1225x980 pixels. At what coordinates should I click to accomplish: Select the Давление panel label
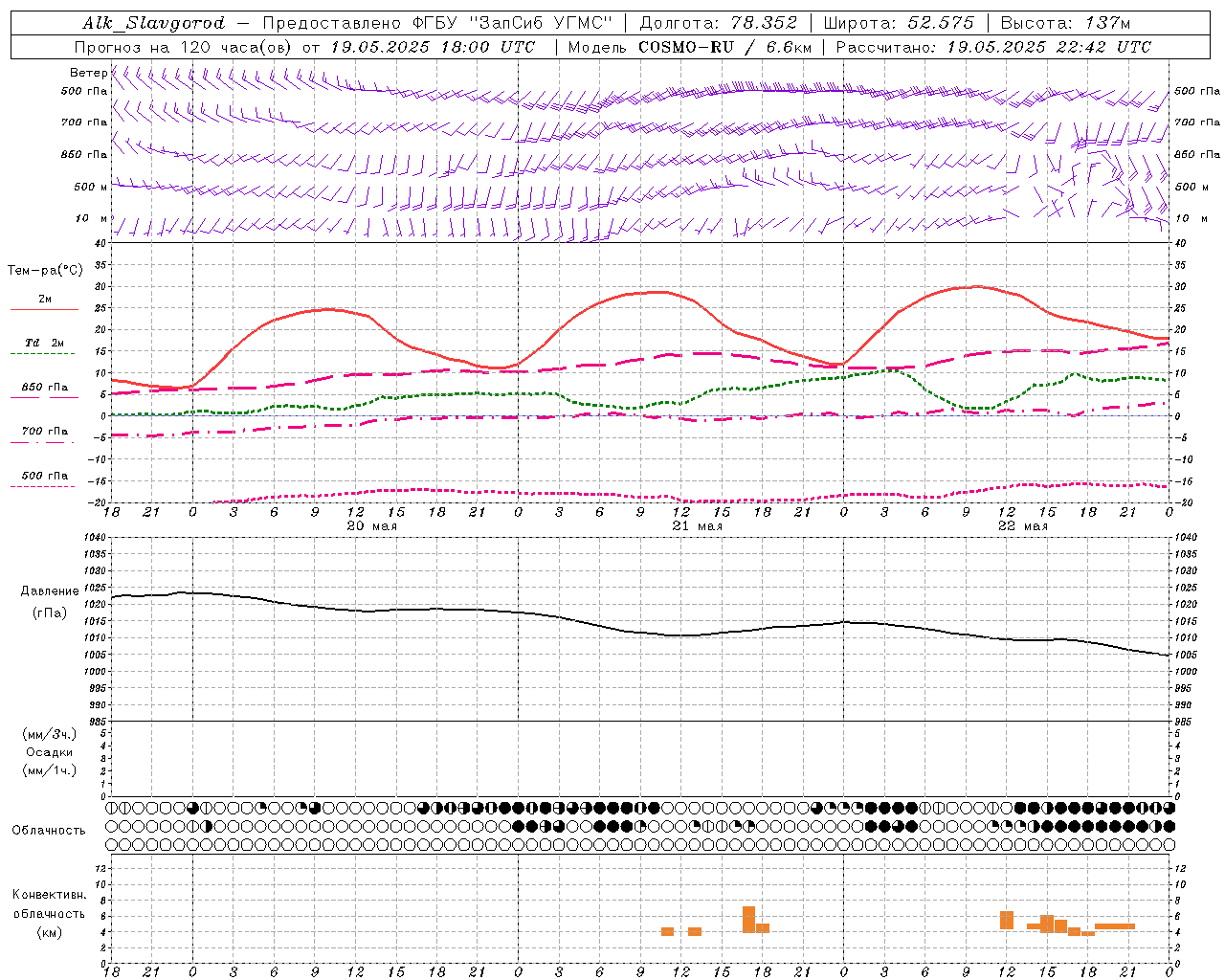pyautogui.click(x=50, y=591)
